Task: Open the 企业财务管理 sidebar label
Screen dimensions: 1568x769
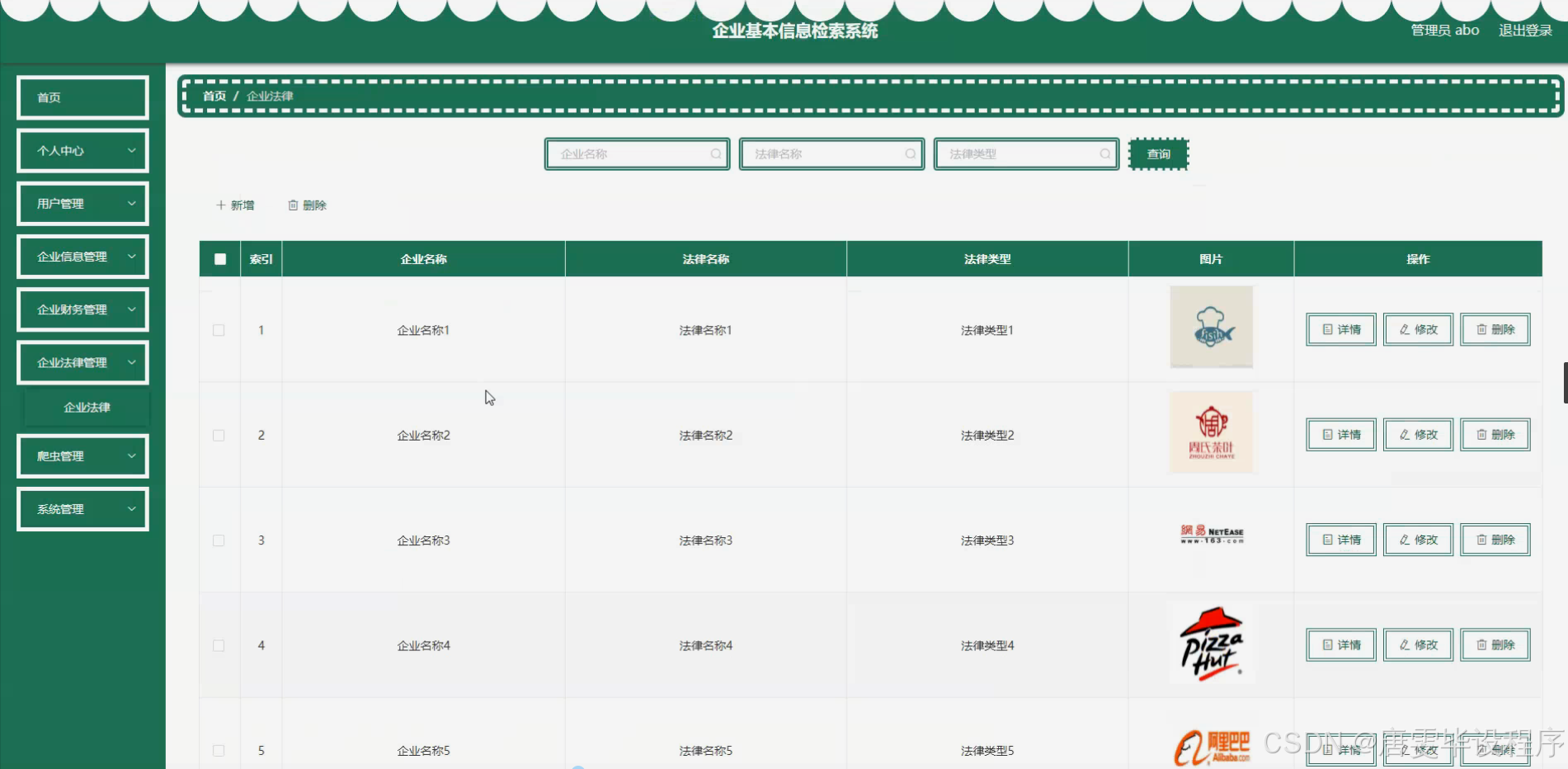Action: point(72,309)
